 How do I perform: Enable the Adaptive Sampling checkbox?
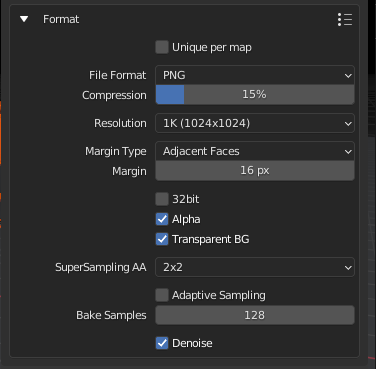pos(162,295)
